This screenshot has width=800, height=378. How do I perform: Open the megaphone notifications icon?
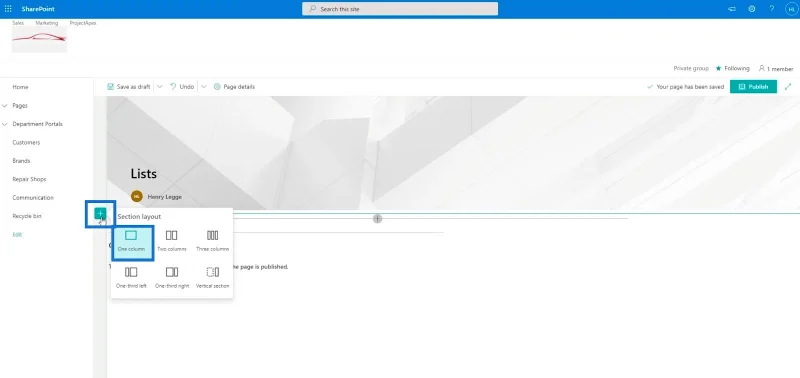[x=732, y=9]
